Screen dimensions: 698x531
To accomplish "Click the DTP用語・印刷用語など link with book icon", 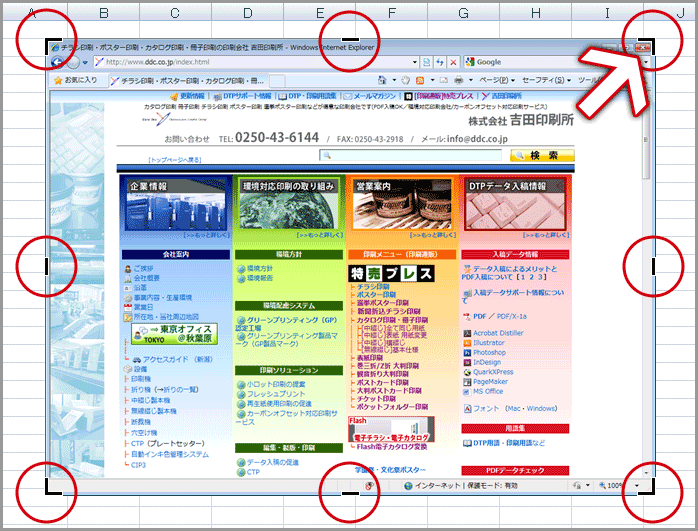I will [x=504, y=443].
